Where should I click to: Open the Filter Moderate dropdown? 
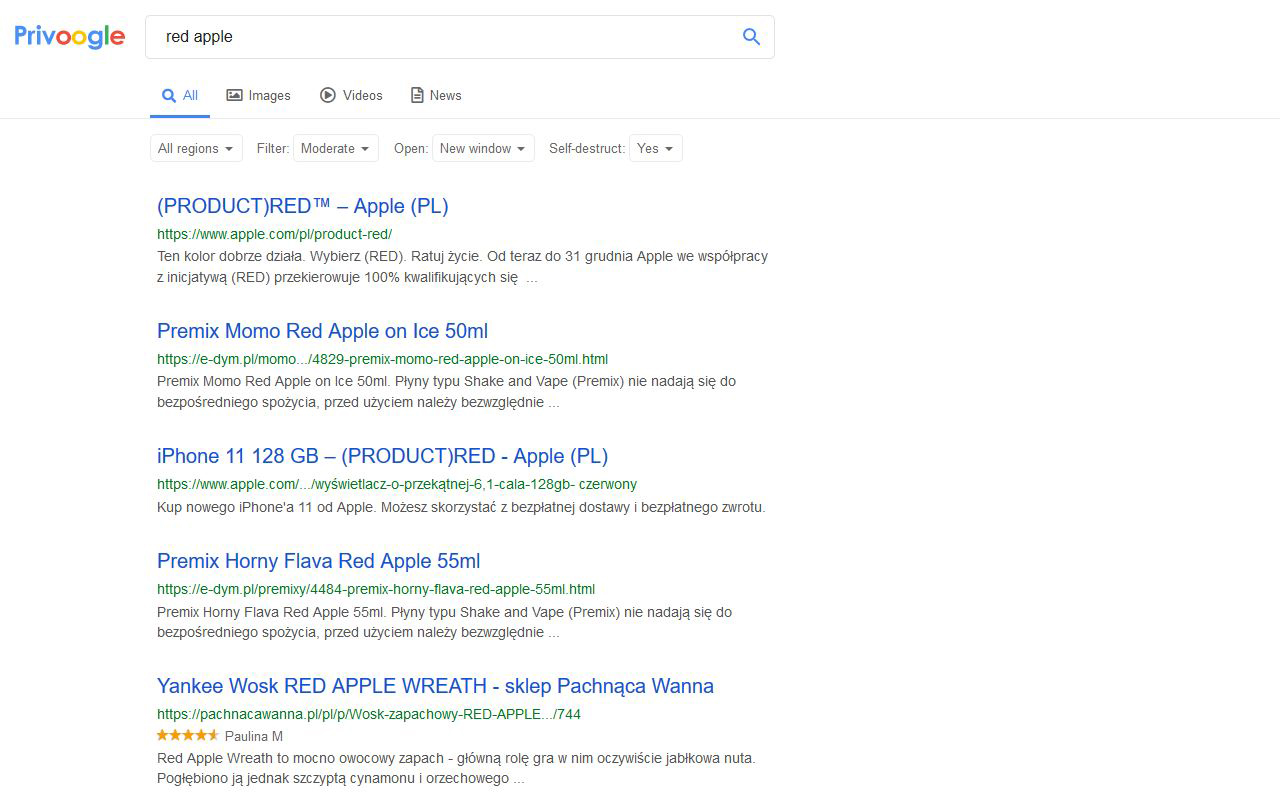tap(335, 148)
